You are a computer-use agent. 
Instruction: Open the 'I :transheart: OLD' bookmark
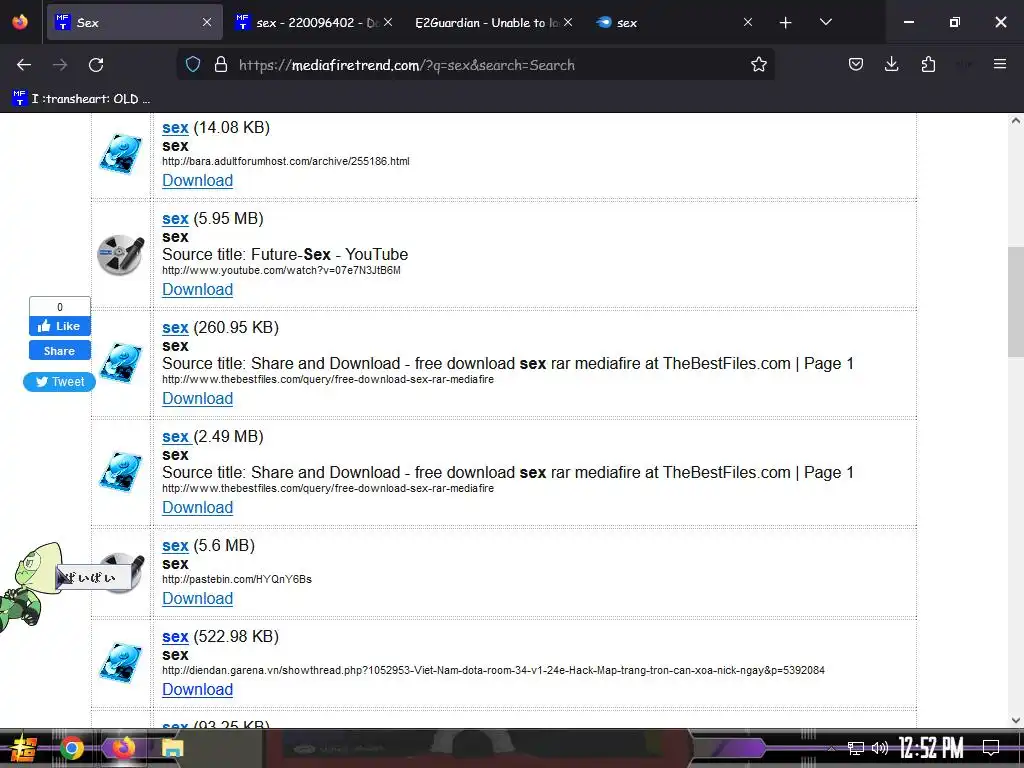coord(82,99)
